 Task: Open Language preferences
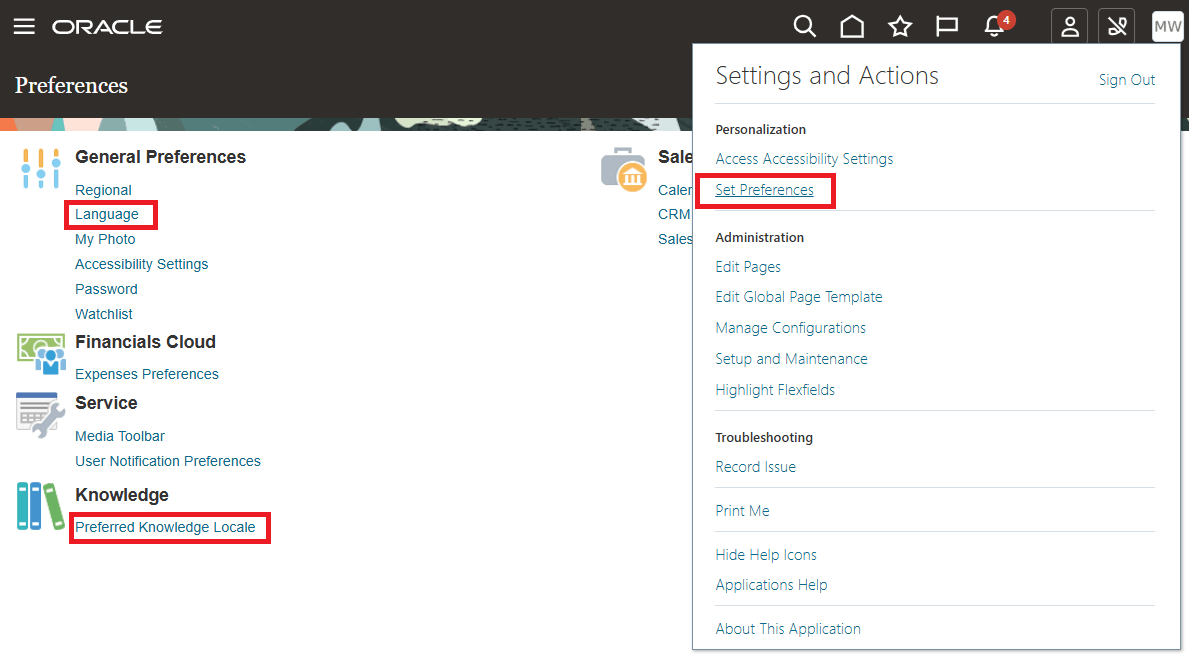coord(107,214)
